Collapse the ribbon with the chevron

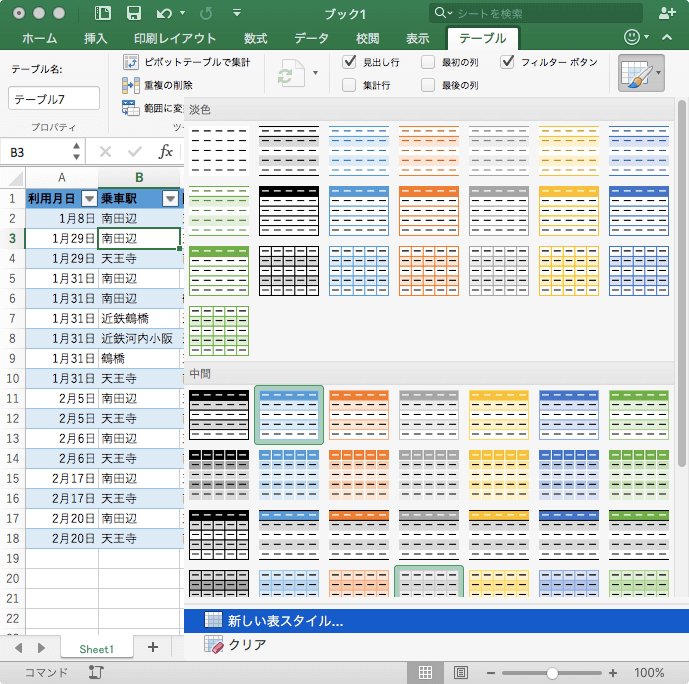667,37
